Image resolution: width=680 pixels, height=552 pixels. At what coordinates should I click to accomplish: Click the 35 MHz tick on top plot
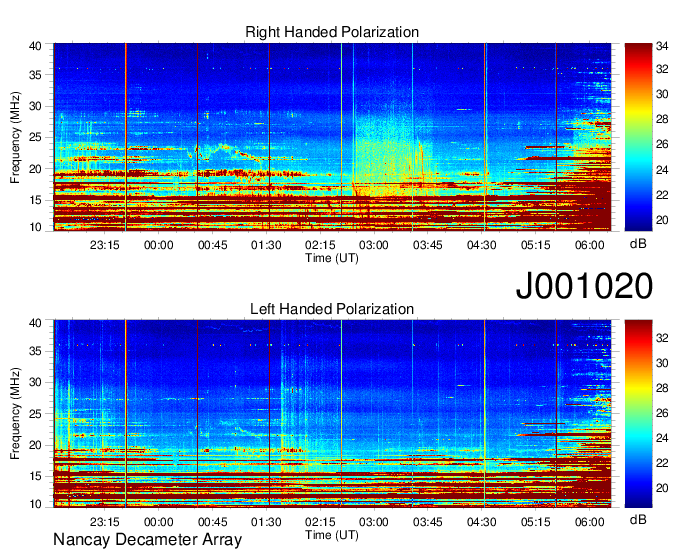click(35, 75)
